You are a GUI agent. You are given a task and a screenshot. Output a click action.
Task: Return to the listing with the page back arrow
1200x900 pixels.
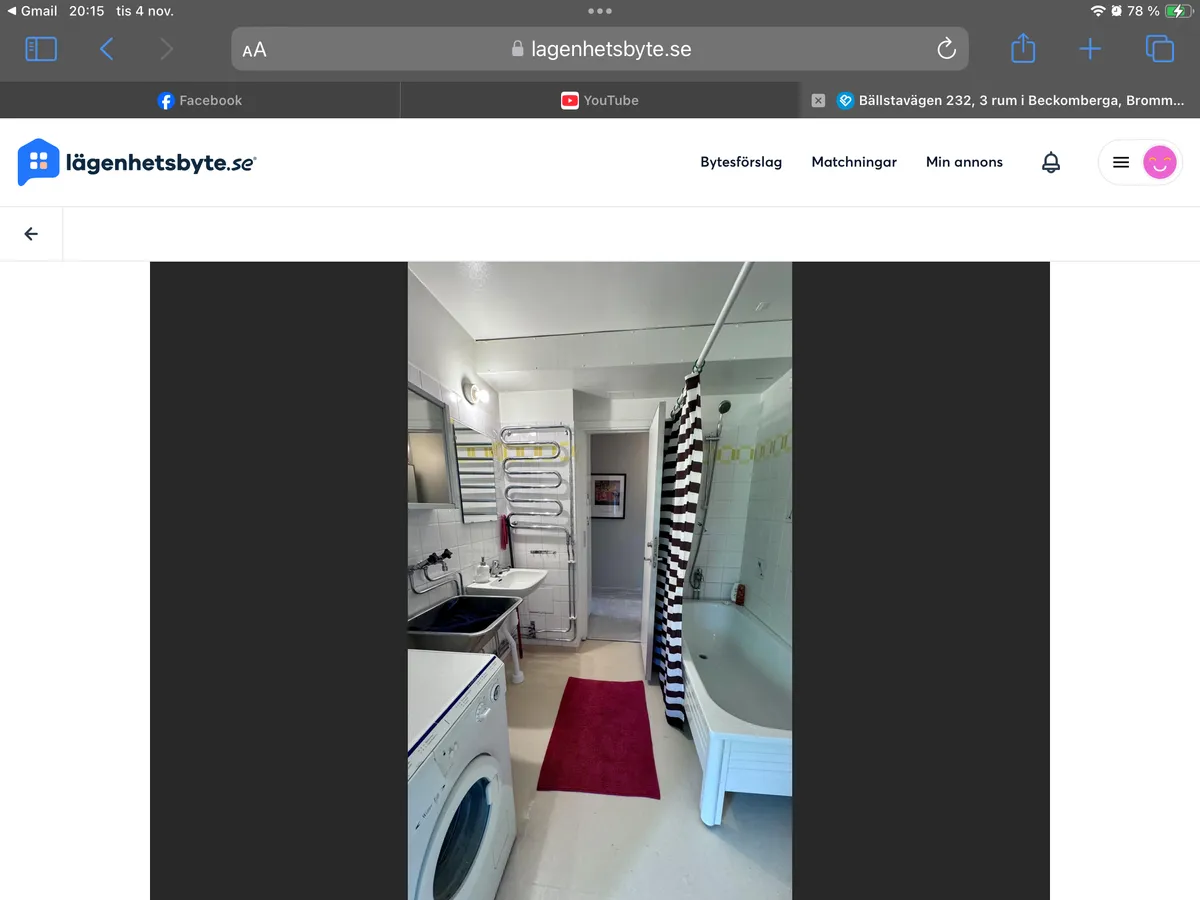pos(30,232)
